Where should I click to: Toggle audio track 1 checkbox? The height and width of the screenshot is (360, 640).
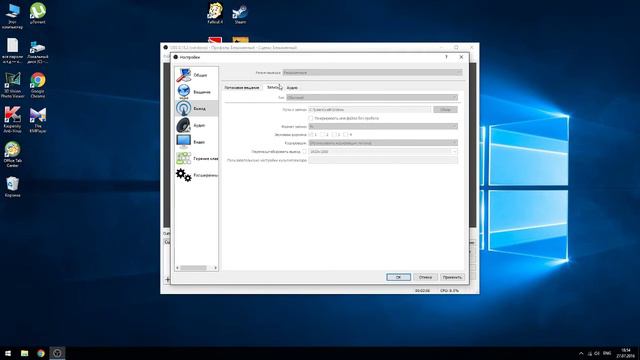tap(311, 134)
